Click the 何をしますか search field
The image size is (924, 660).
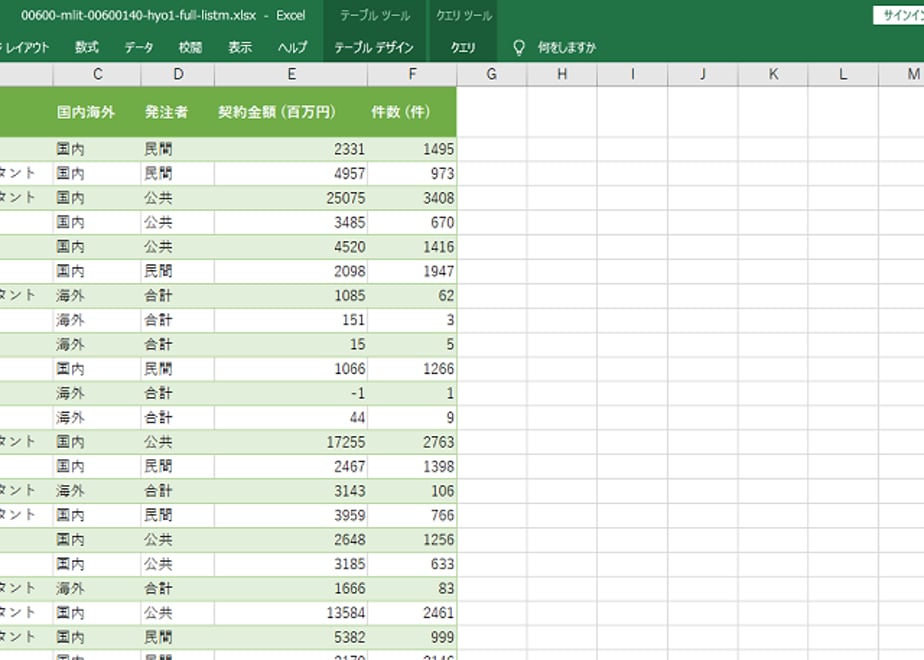tap(566, 47)
